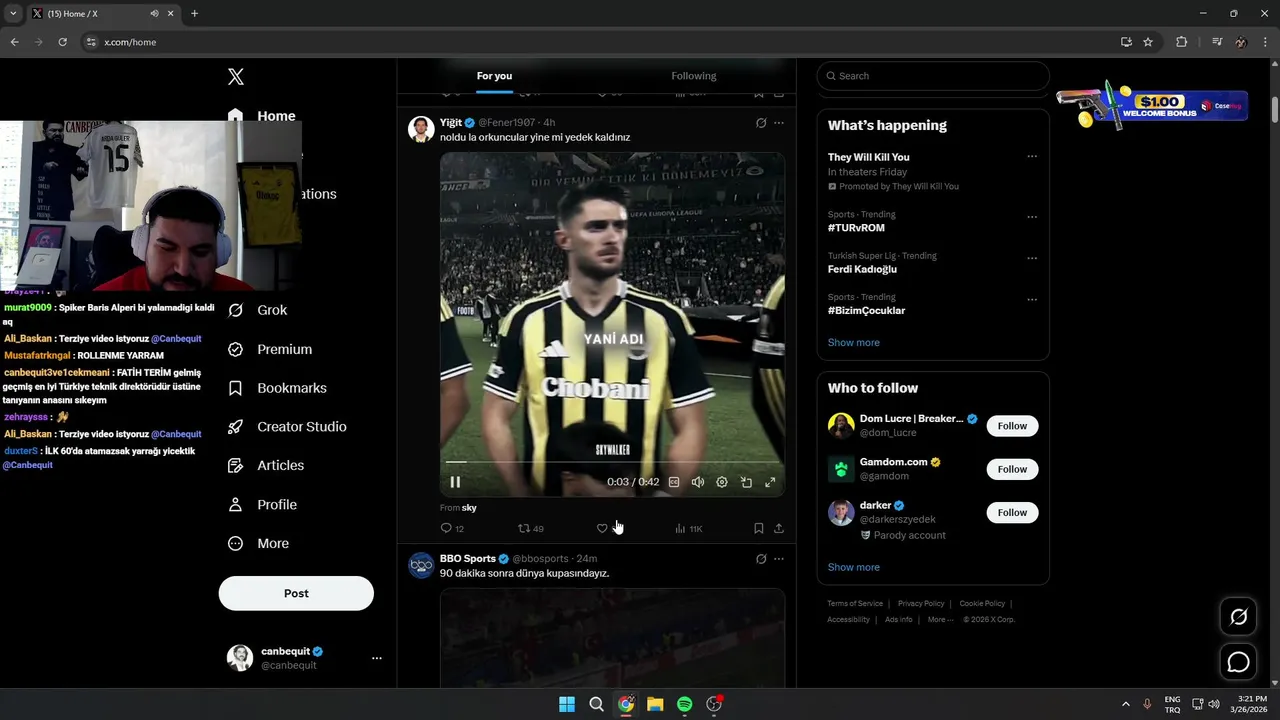The width and height of the screenshot is (1280, 720).
Task: Toggle video captions
Action: (674, 482)
